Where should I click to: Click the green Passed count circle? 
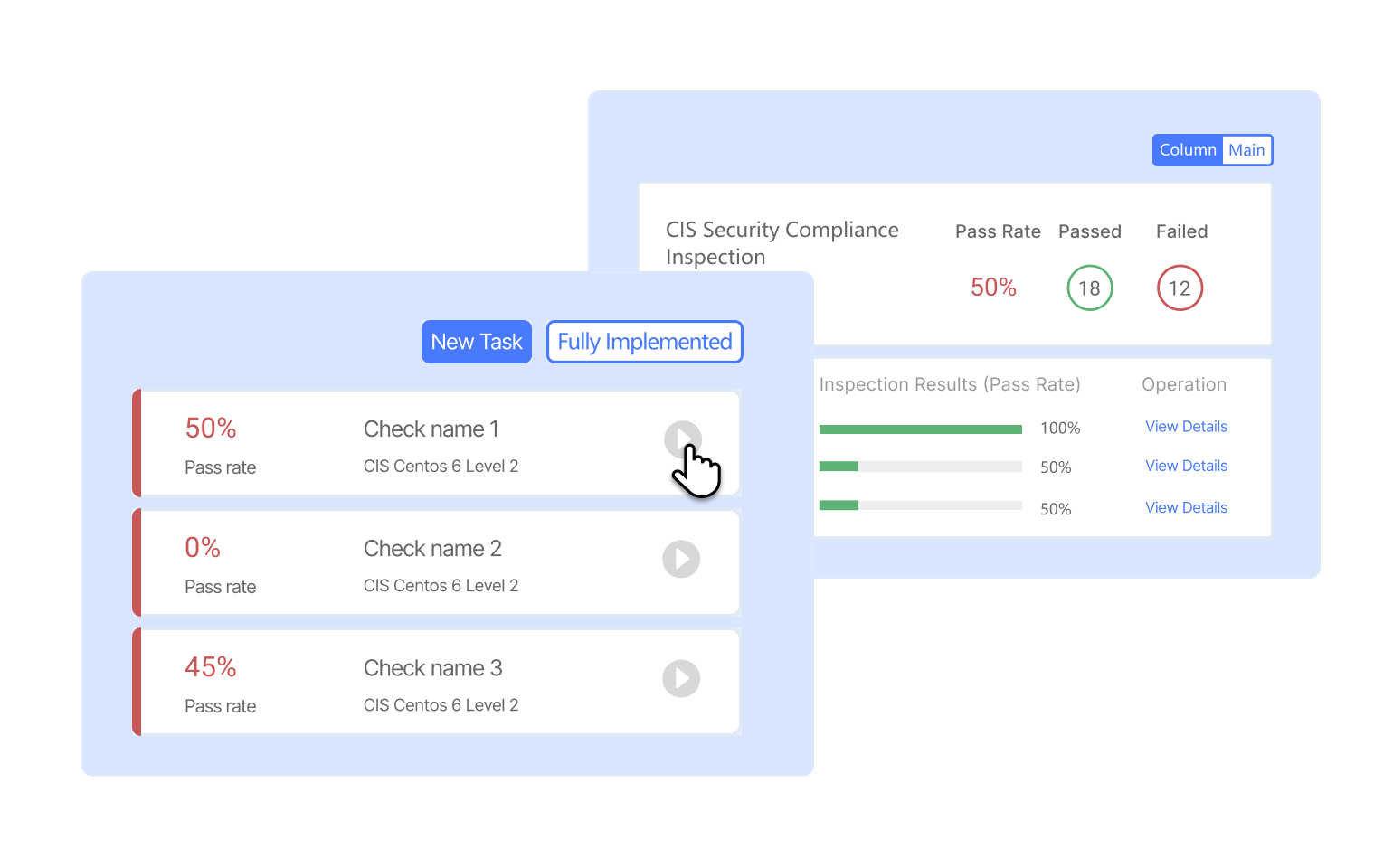pos(1089,288)
